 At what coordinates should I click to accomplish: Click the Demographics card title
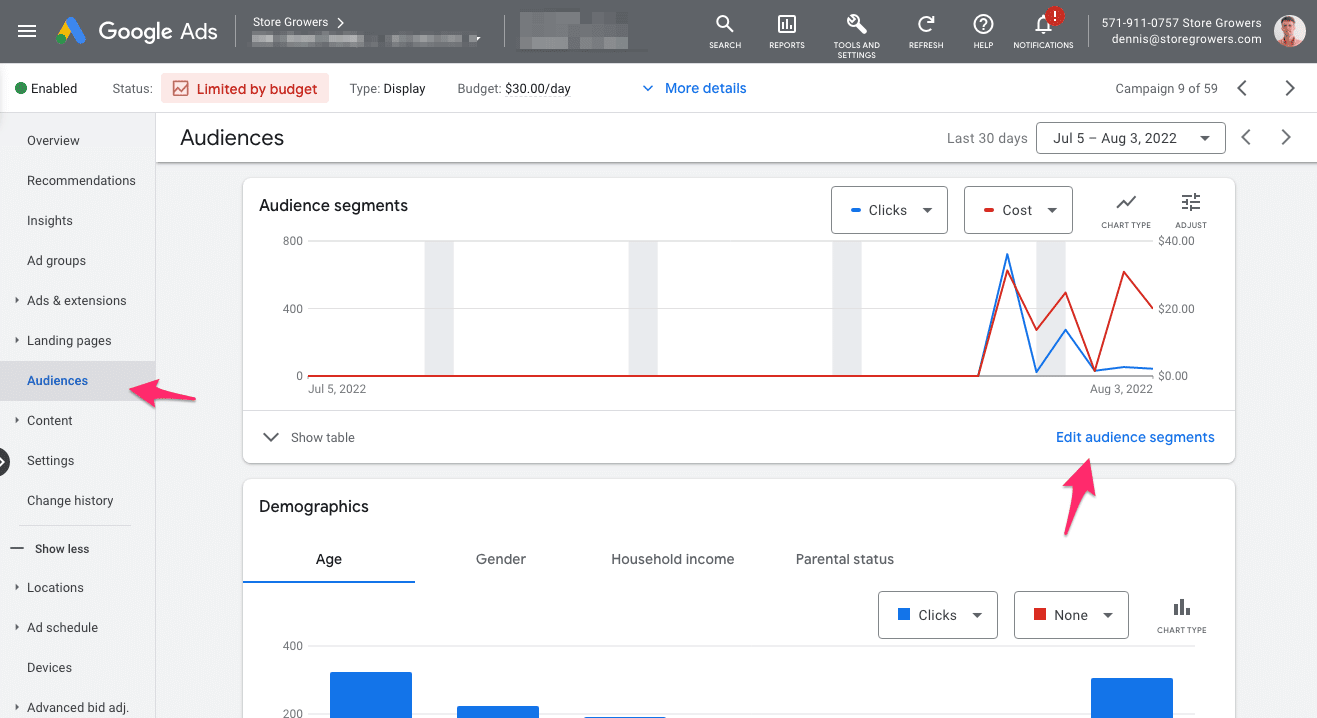(314, 506)
